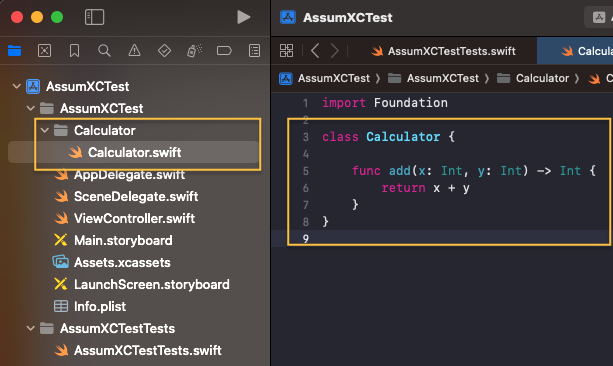Open the Source Control navigator
Screen dimensions: 613x366
44,50
